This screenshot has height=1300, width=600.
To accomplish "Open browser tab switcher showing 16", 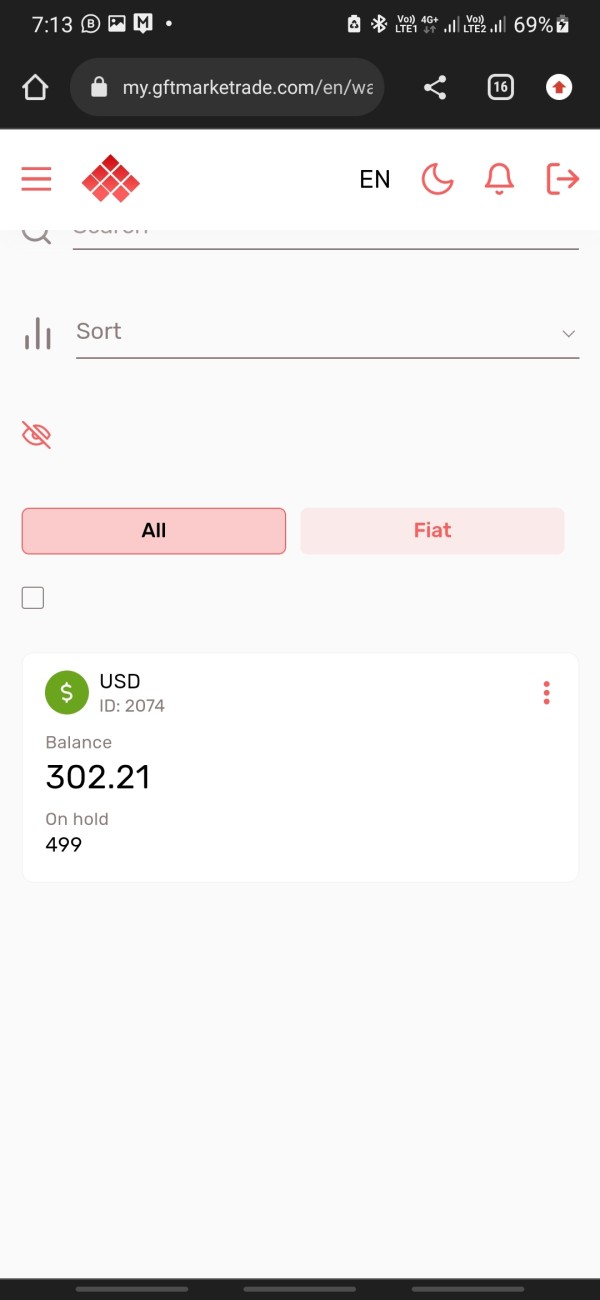I will [500, 88].
